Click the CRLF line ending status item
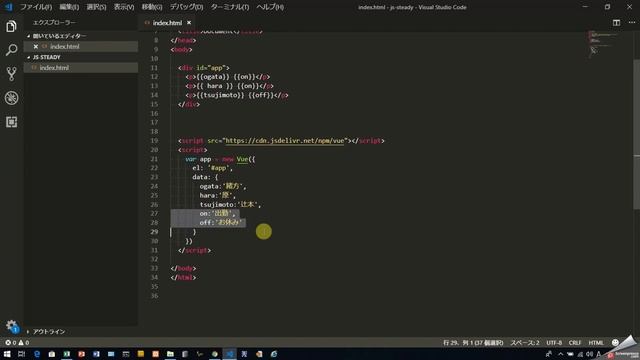The width and height of the screenshot is (640, 360). 575,343
